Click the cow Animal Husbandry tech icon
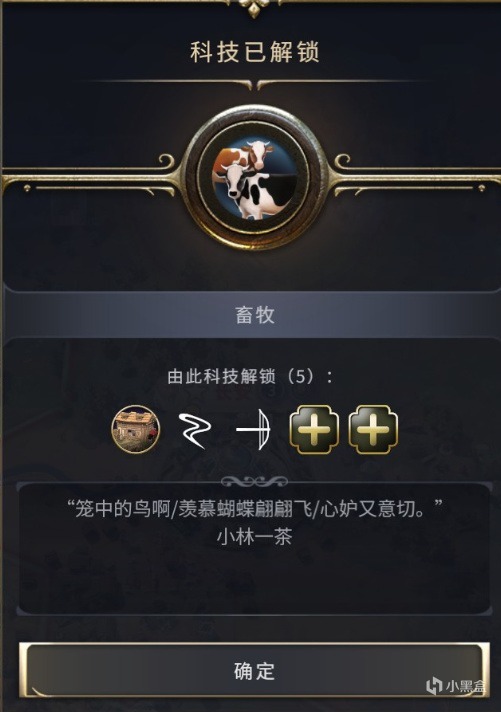 tap(254, 178)
